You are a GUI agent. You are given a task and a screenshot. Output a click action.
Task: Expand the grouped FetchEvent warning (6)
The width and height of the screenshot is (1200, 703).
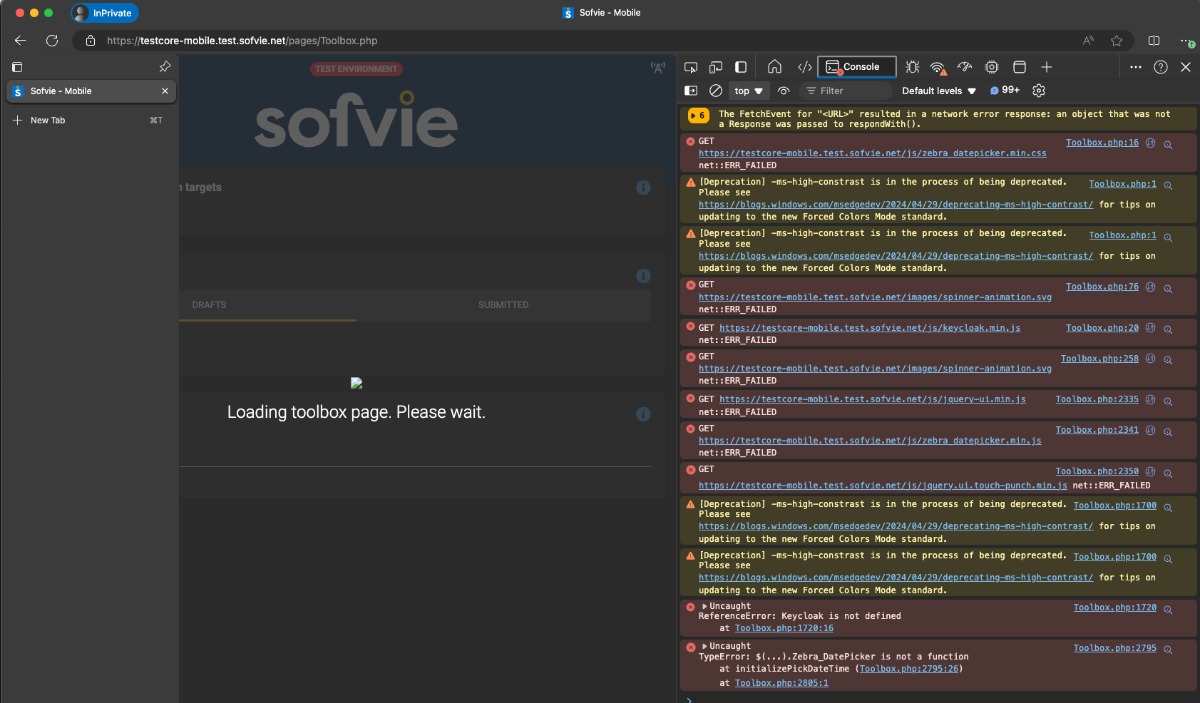click(x=698, y=115)
